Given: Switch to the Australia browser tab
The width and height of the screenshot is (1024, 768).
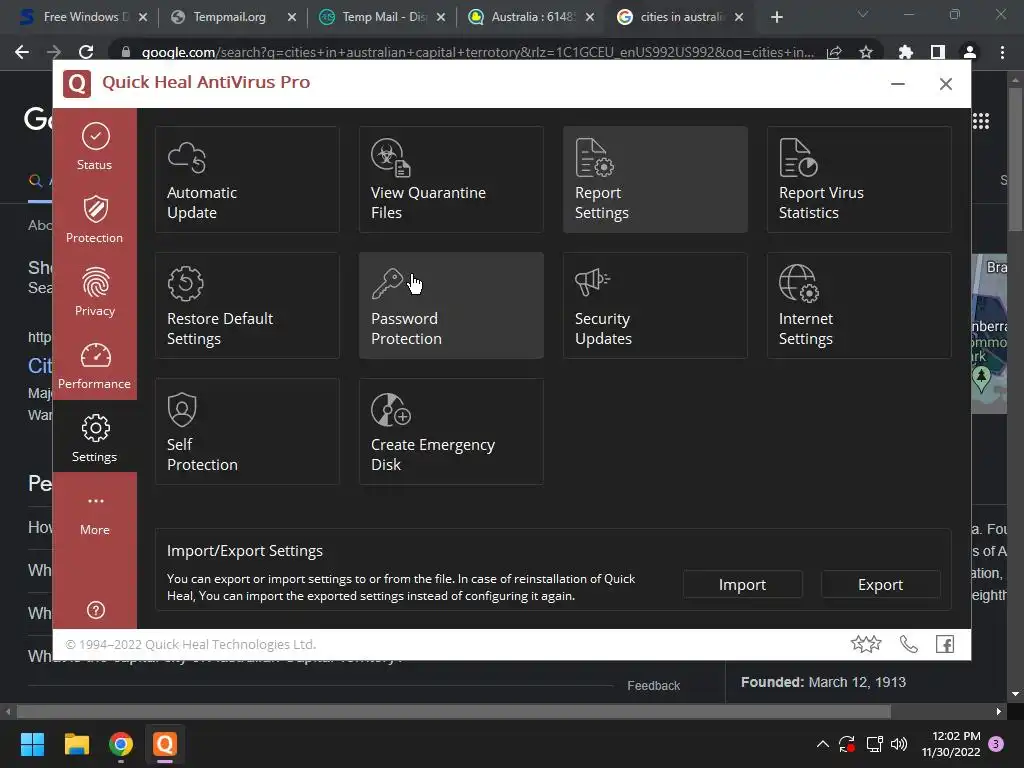Looking at the screenshot, I should (x=530, y=17).
